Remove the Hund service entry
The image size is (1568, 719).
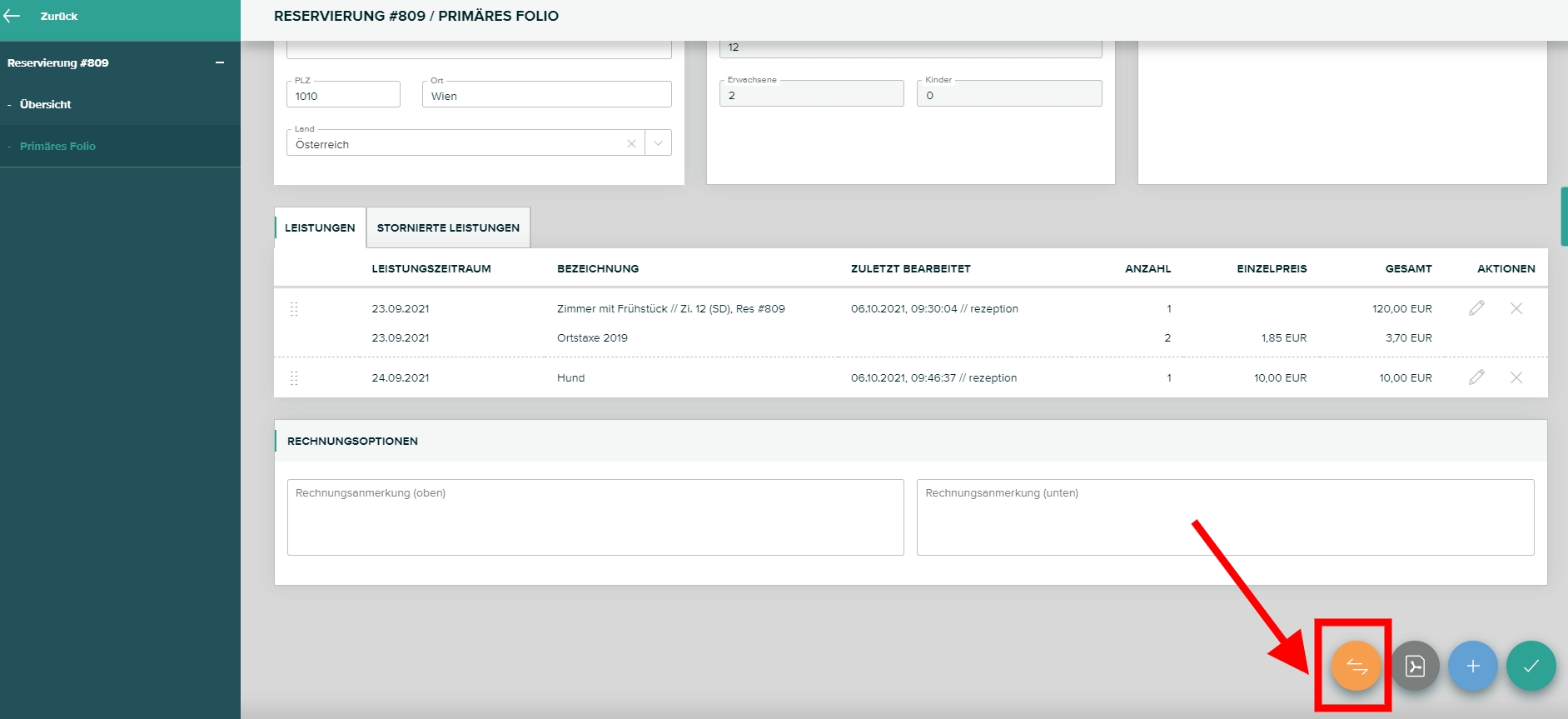1516,377
